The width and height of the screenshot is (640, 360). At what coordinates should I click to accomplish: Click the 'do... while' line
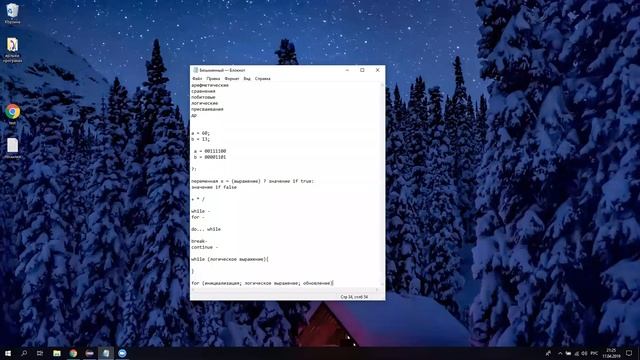coord(206,229)
